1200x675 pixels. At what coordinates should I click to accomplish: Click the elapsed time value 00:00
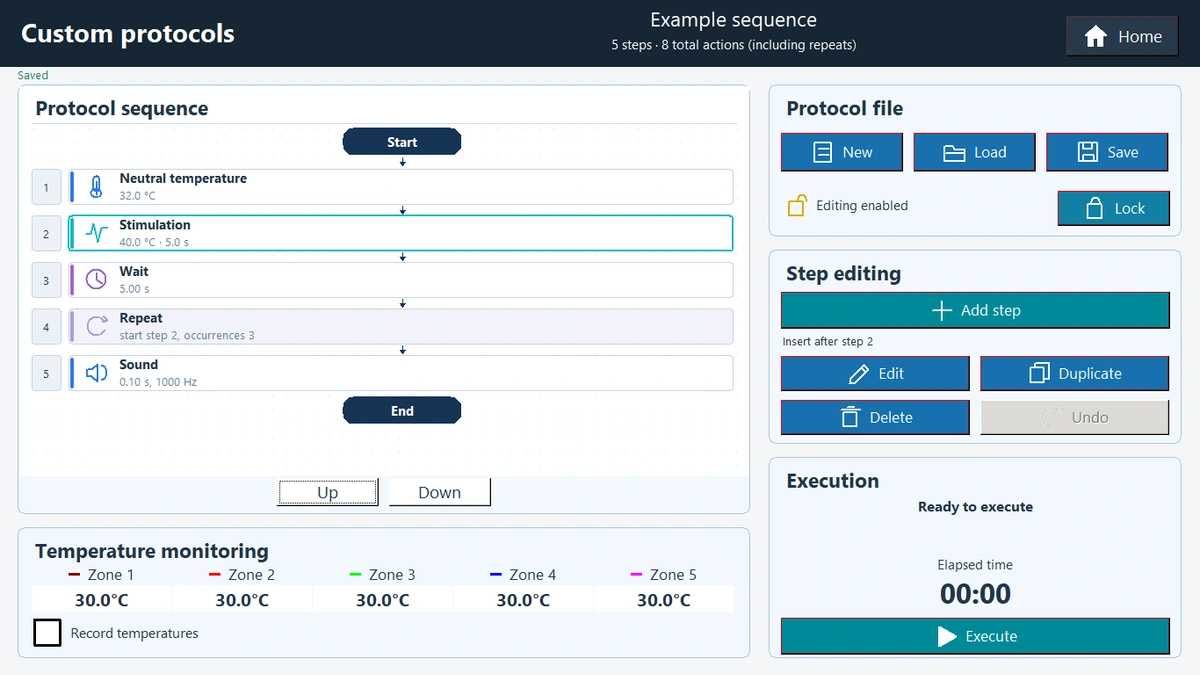point(975,594)
